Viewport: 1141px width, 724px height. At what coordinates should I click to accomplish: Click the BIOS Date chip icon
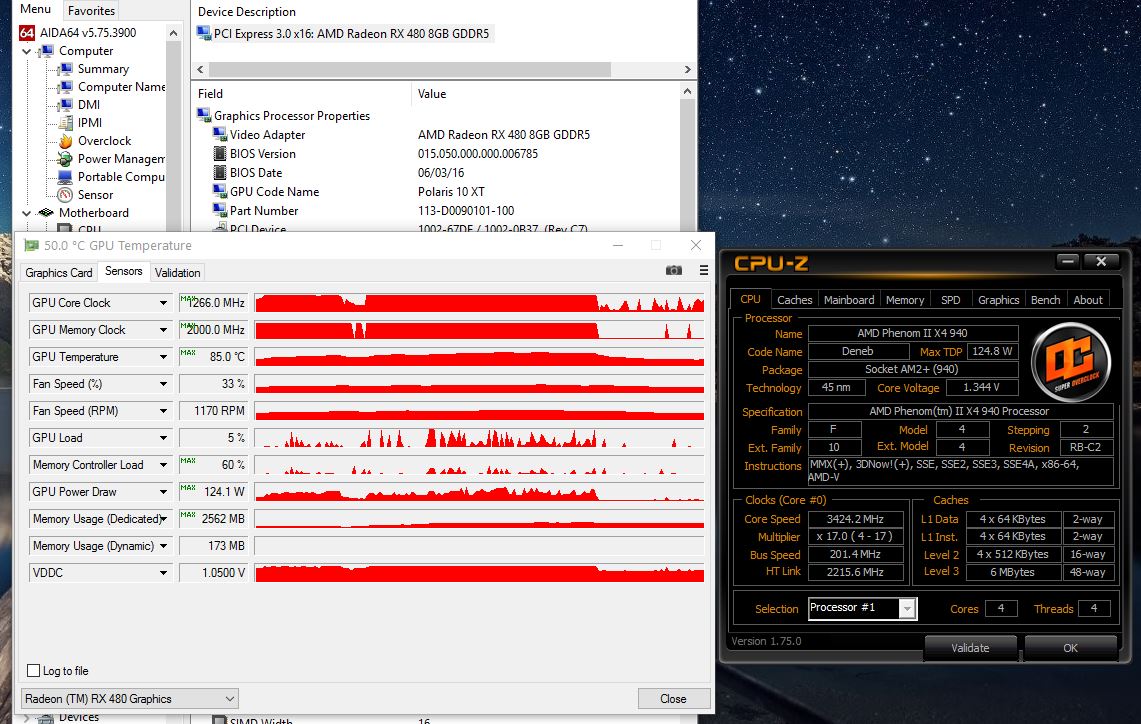[220, 172]
